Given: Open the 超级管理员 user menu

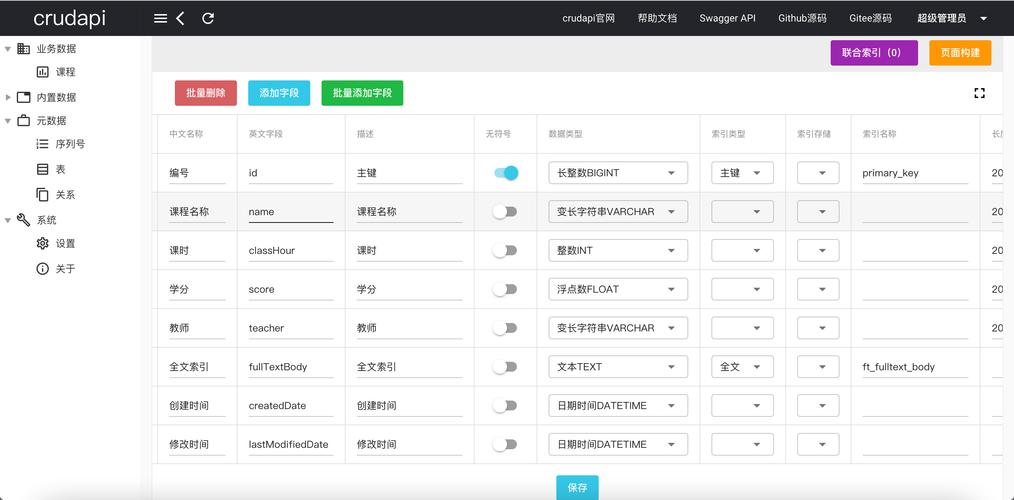Looking at the screenshot, I should coord(951,18).
